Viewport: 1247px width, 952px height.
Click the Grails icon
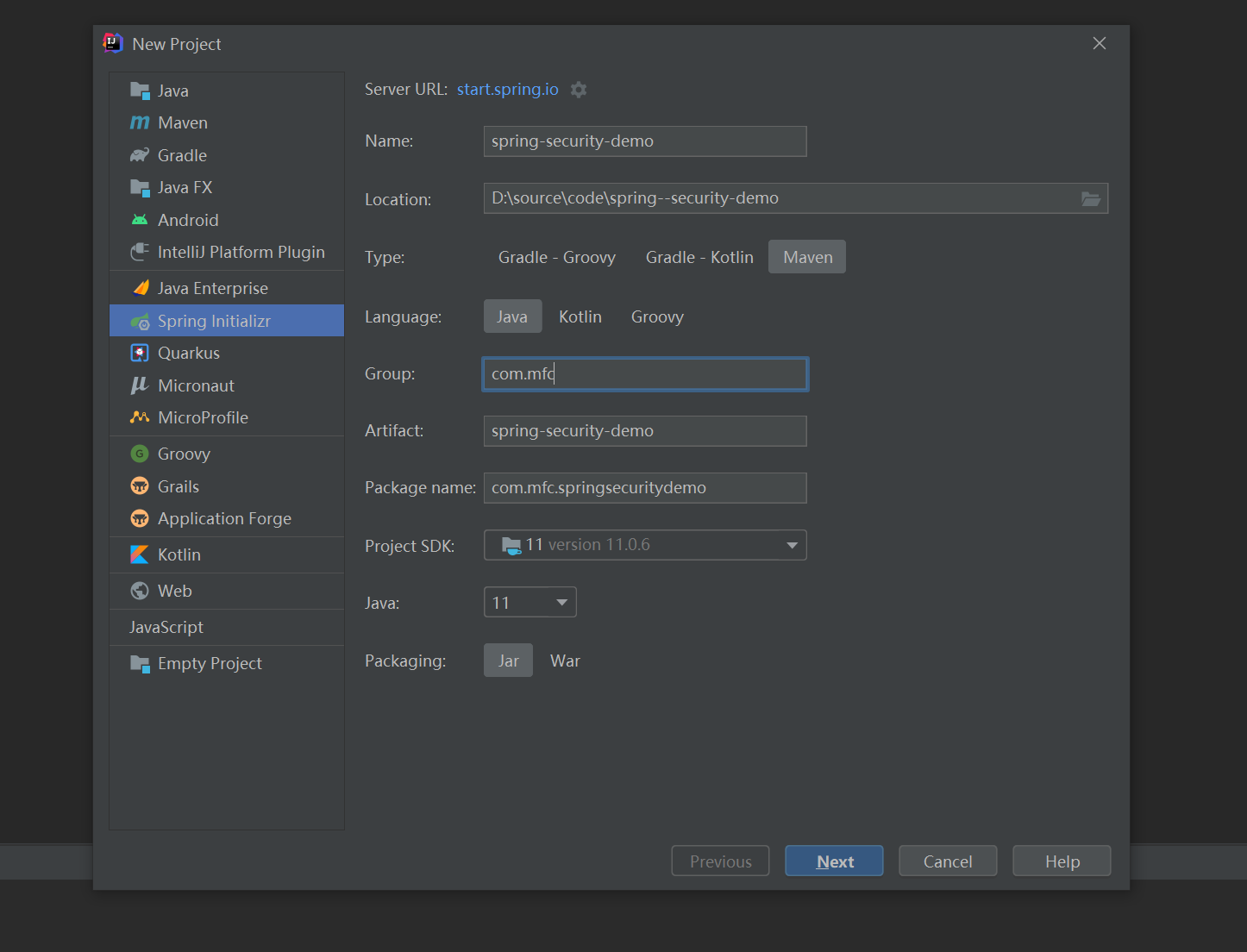coord(140,486)
